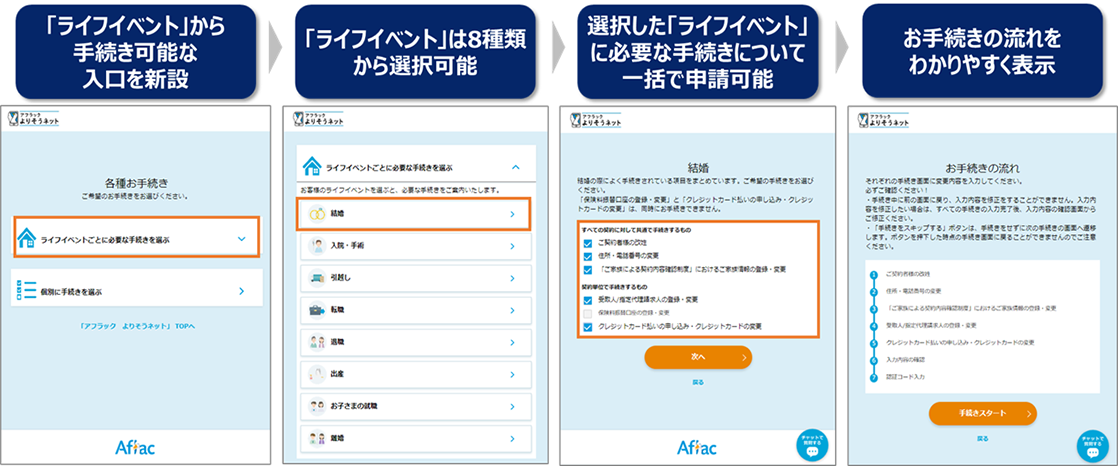Click the chevron on the 転職 row
This screenshot has width=1118, height=466.
click(512, 311)
